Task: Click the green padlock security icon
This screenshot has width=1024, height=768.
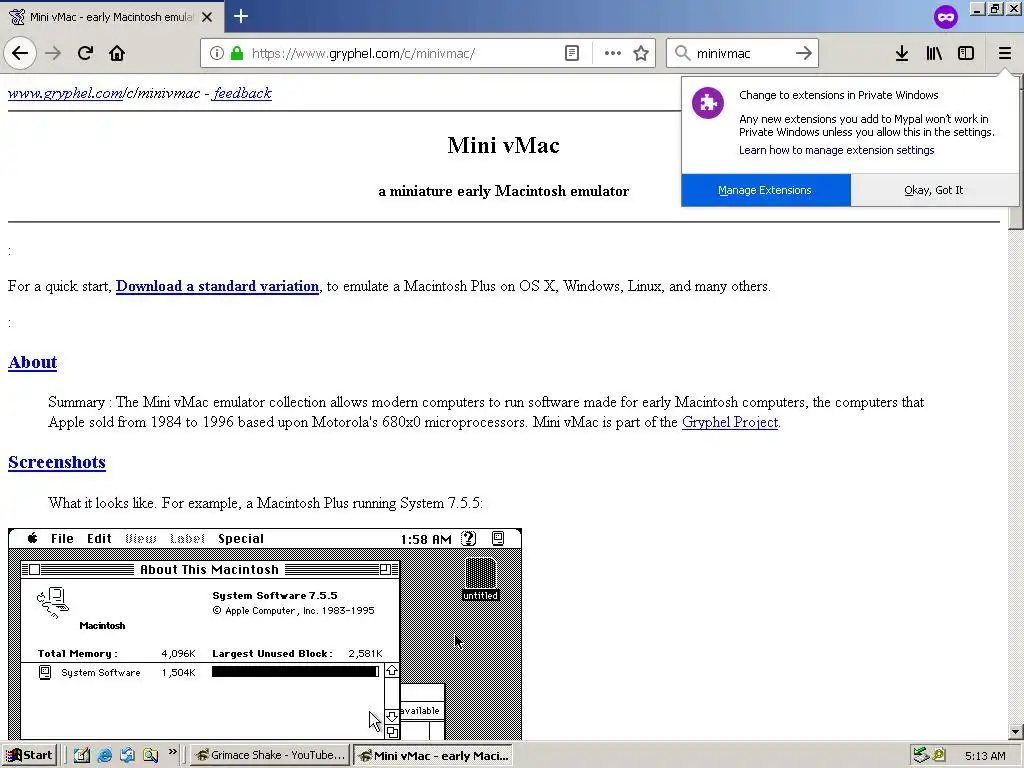Action: (236, 53)
